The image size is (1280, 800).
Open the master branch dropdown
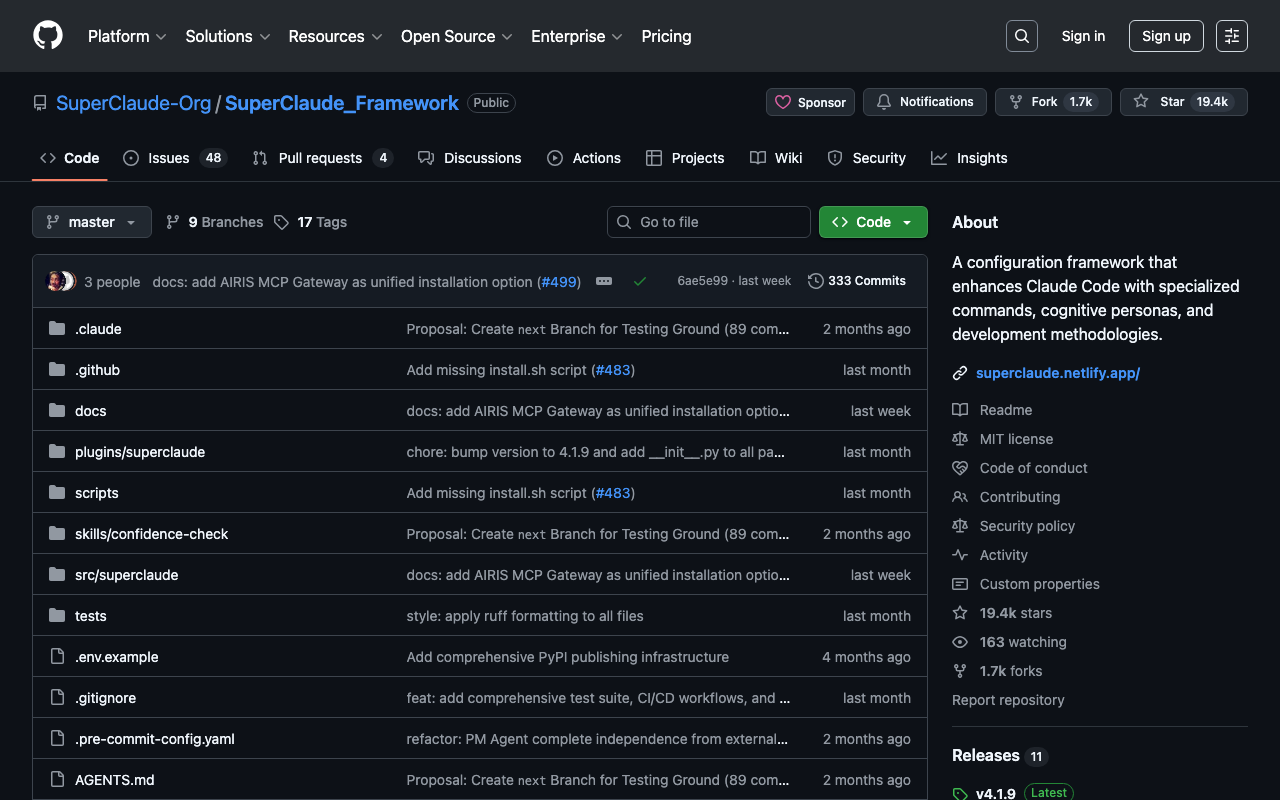tap(92, 222)
